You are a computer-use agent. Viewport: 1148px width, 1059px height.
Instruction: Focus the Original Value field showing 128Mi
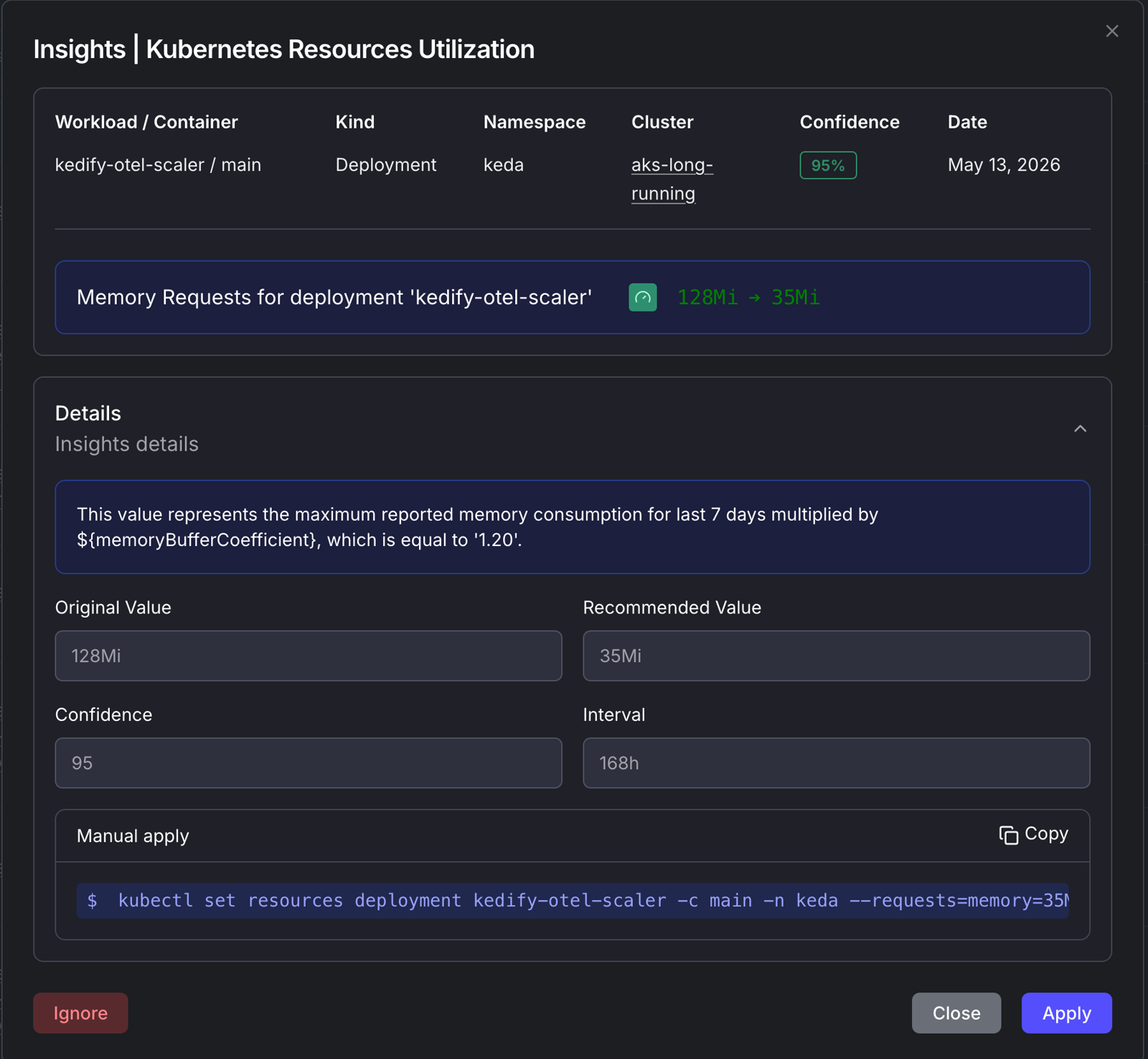point(309,656)
